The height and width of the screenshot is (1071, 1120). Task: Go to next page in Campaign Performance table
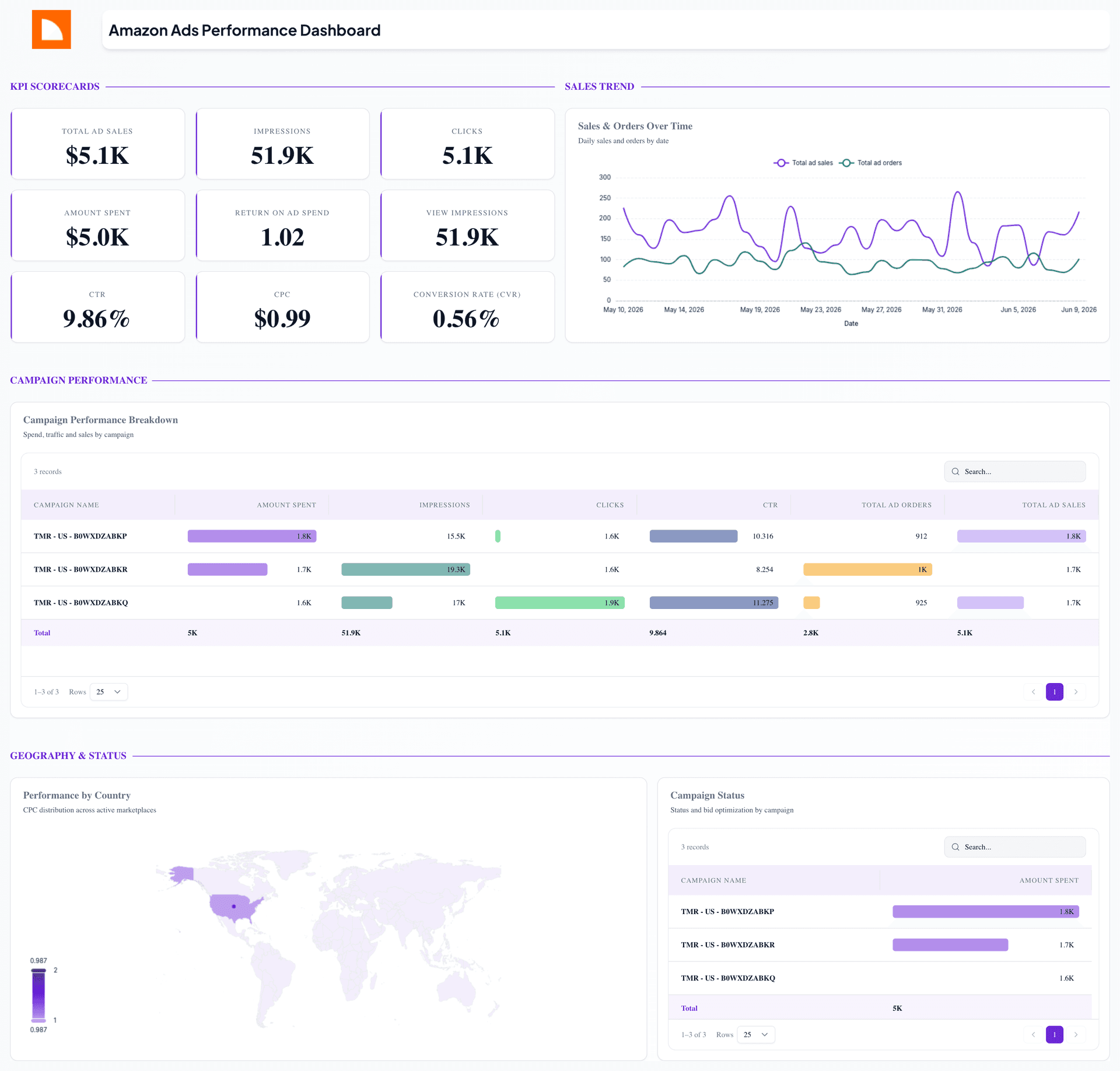pyautogui.click(x=1076, y=692)
